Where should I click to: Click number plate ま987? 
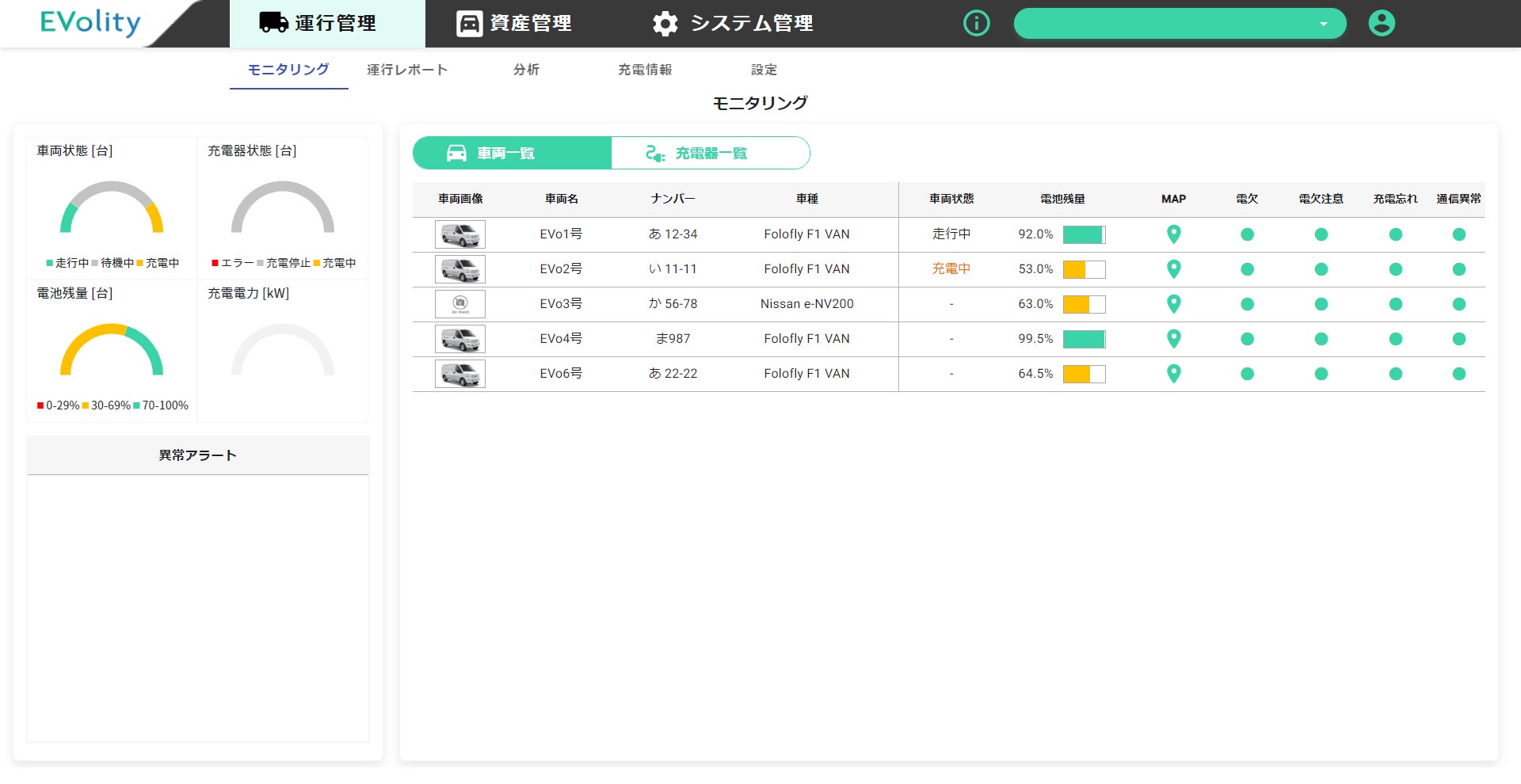point(673,339)
